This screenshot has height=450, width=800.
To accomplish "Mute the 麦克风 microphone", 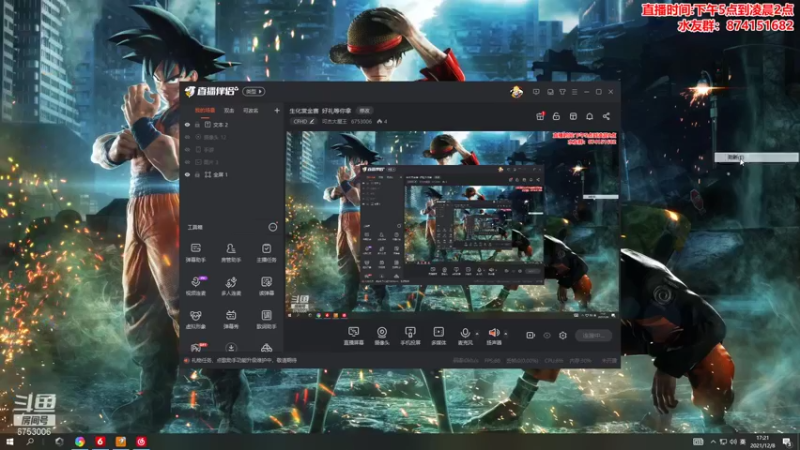I will (465, 336).
